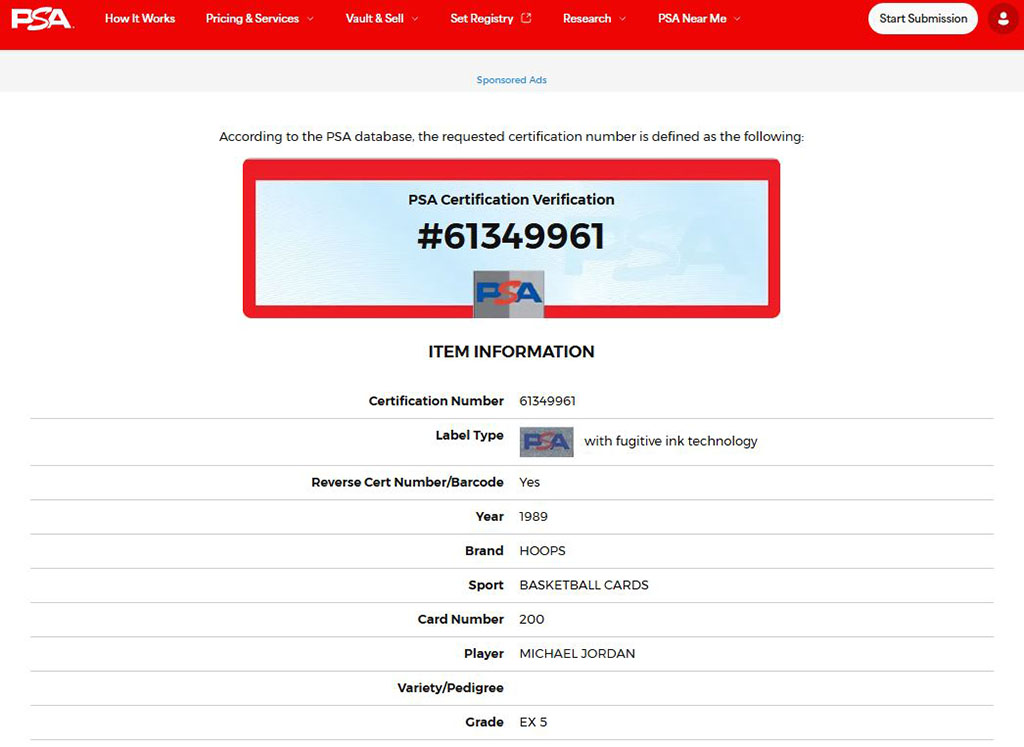1024x747 pixels.
Task: Click the sport value BASKETBALL CARDS
Action: [584, 585]
